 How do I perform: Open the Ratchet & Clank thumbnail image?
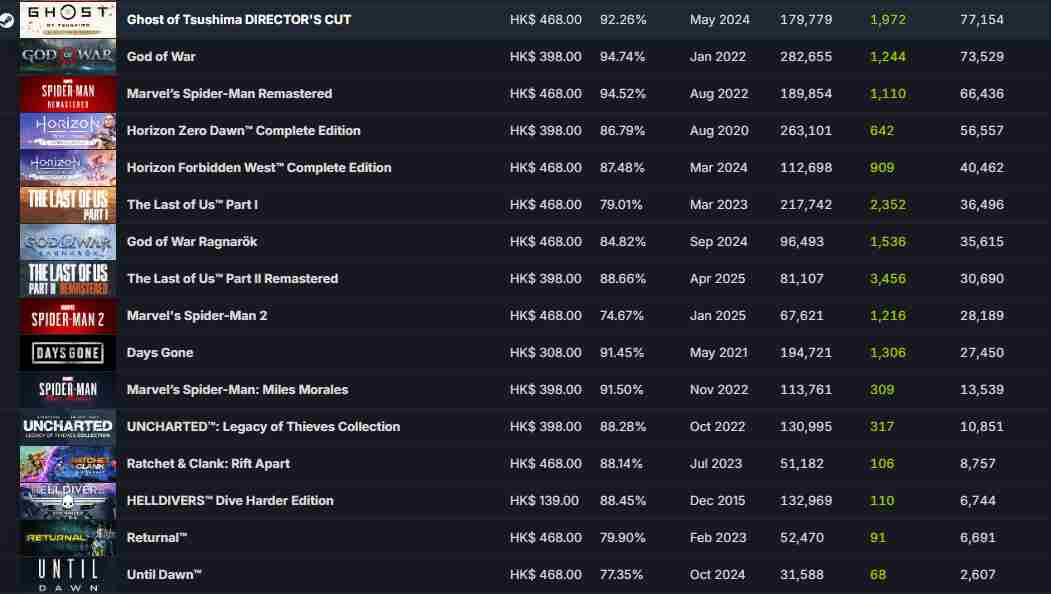click(68, 464)
